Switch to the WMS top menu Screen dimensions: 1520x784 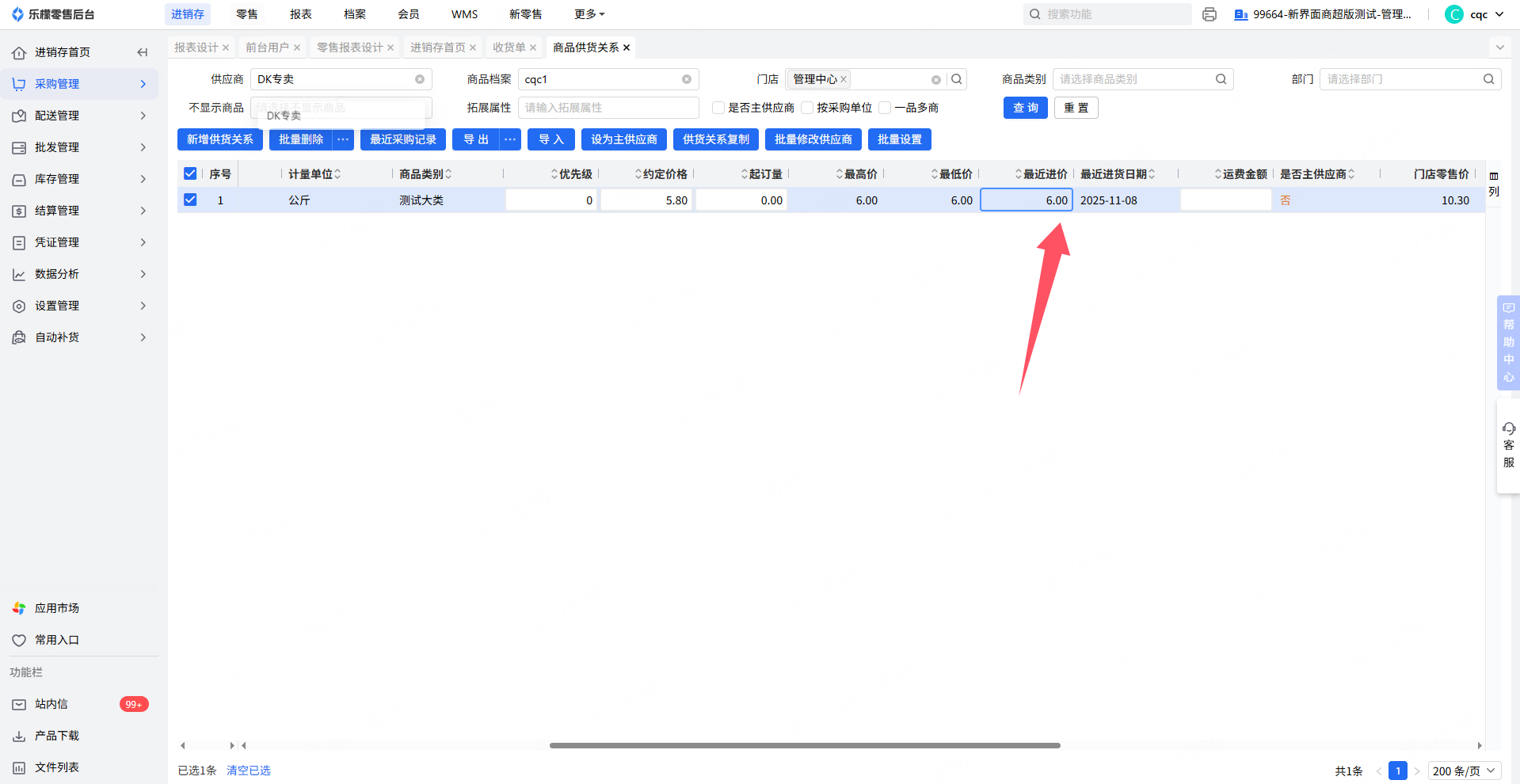tap(465, 14)
